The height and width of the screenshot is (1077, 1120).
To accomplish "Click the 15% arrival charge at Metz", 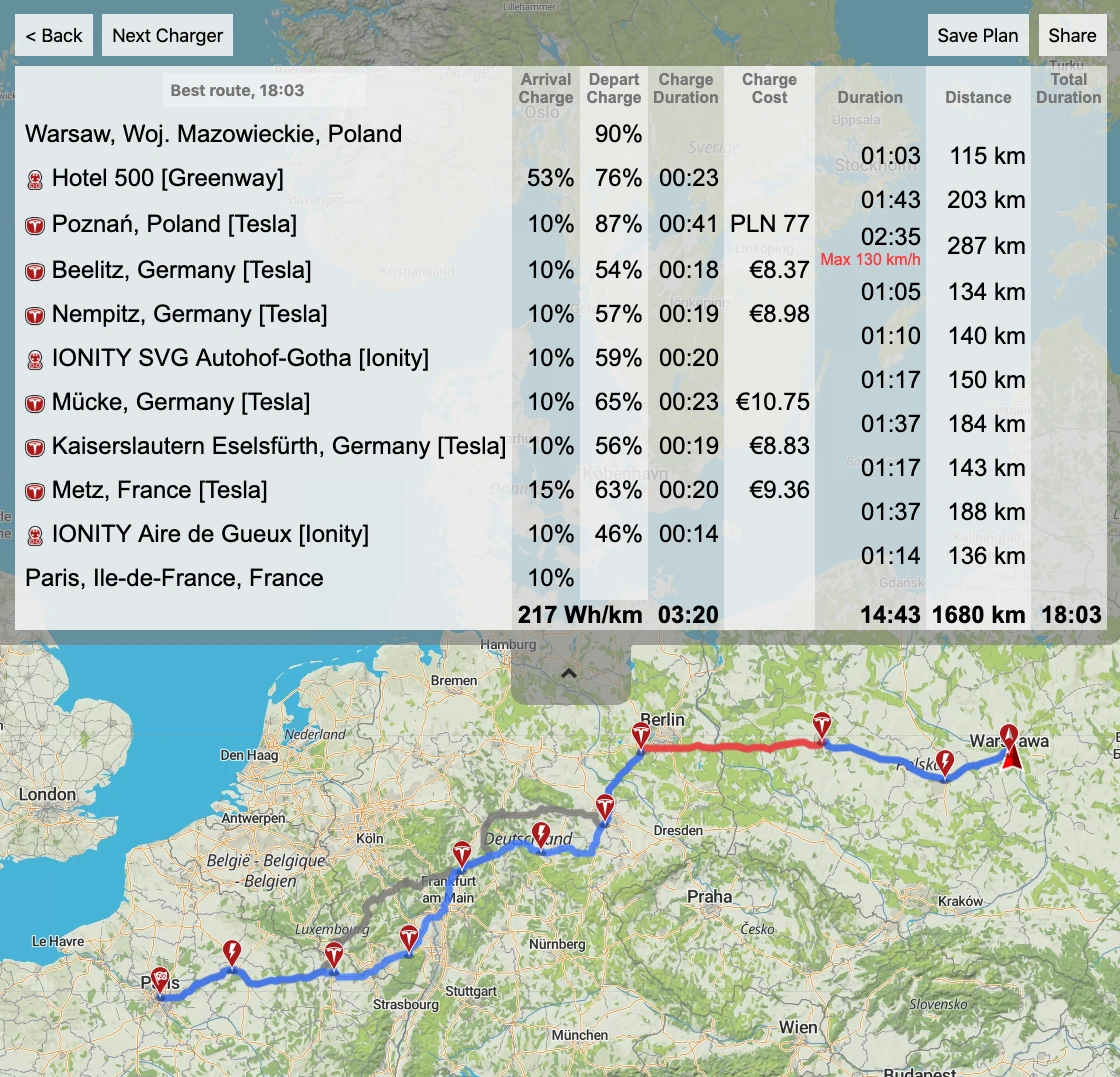I will [x=551, y=490].
